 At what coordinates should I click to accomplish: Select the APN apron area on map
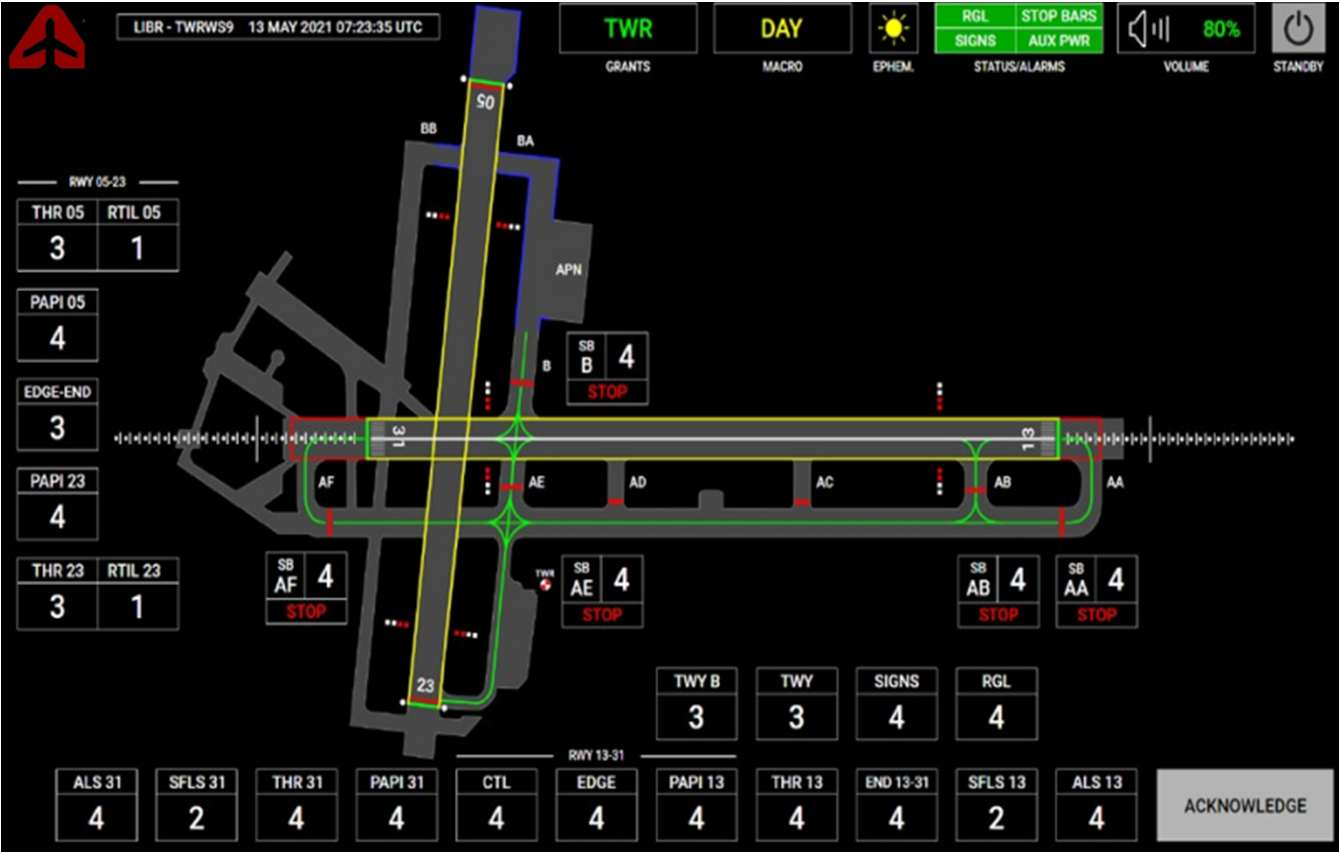pos(568,269)
